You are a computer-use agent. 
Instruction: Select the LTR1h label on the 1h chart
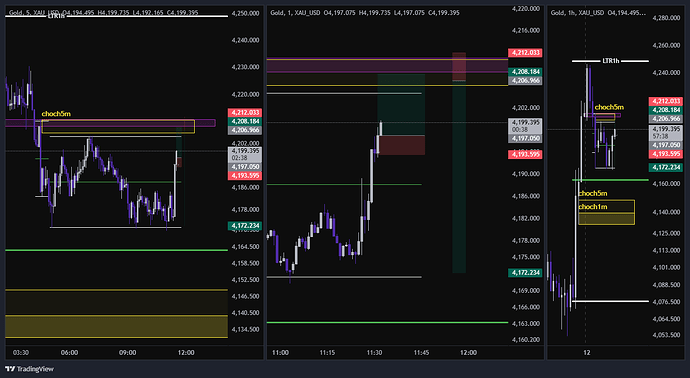610,61
